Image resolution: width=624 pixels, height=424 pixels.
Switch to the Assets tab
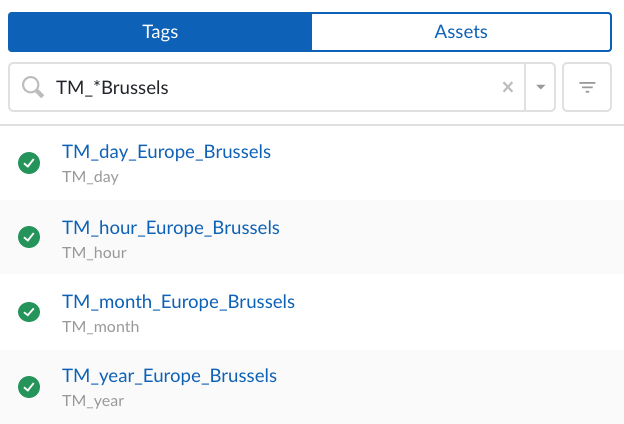coord(461,32)
